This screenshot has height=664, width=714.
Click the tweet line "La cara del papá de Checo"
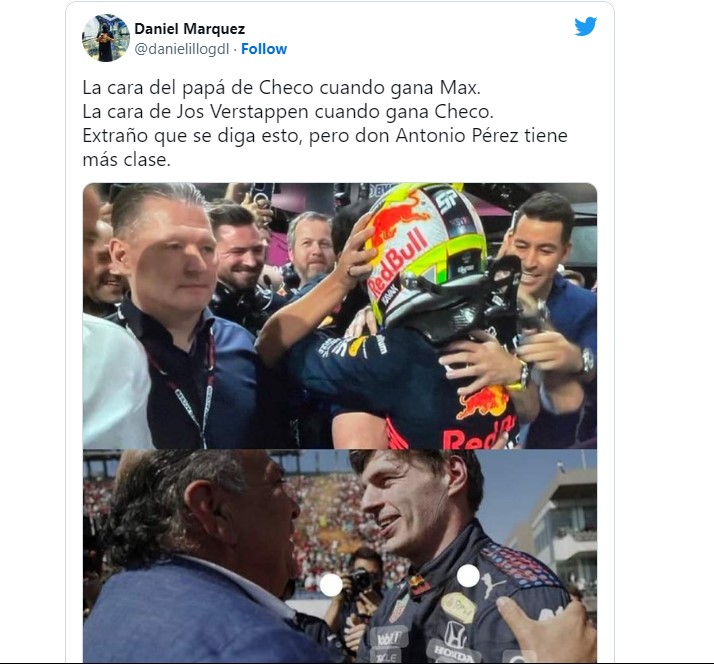(281, 87)
